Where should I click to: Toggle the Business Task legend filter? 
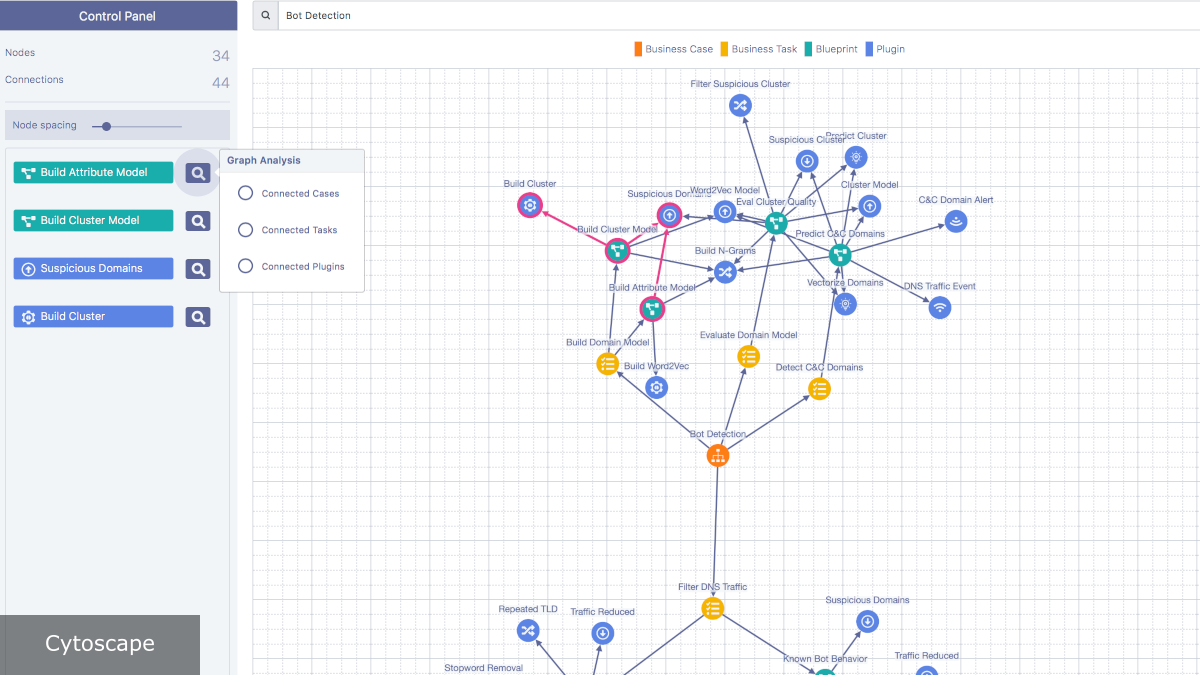click(759, 49)
